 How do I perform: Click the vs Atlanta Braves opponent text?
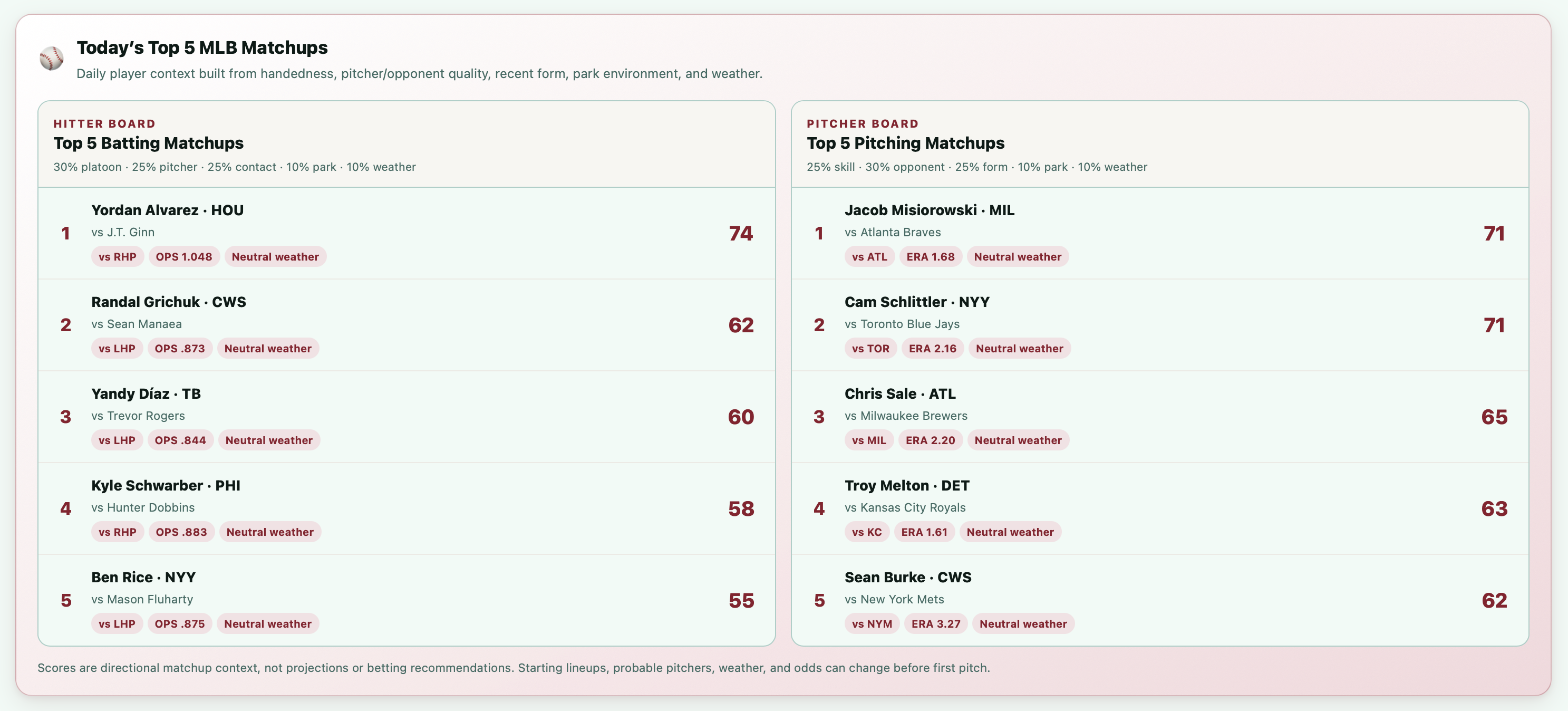[893, 233]
